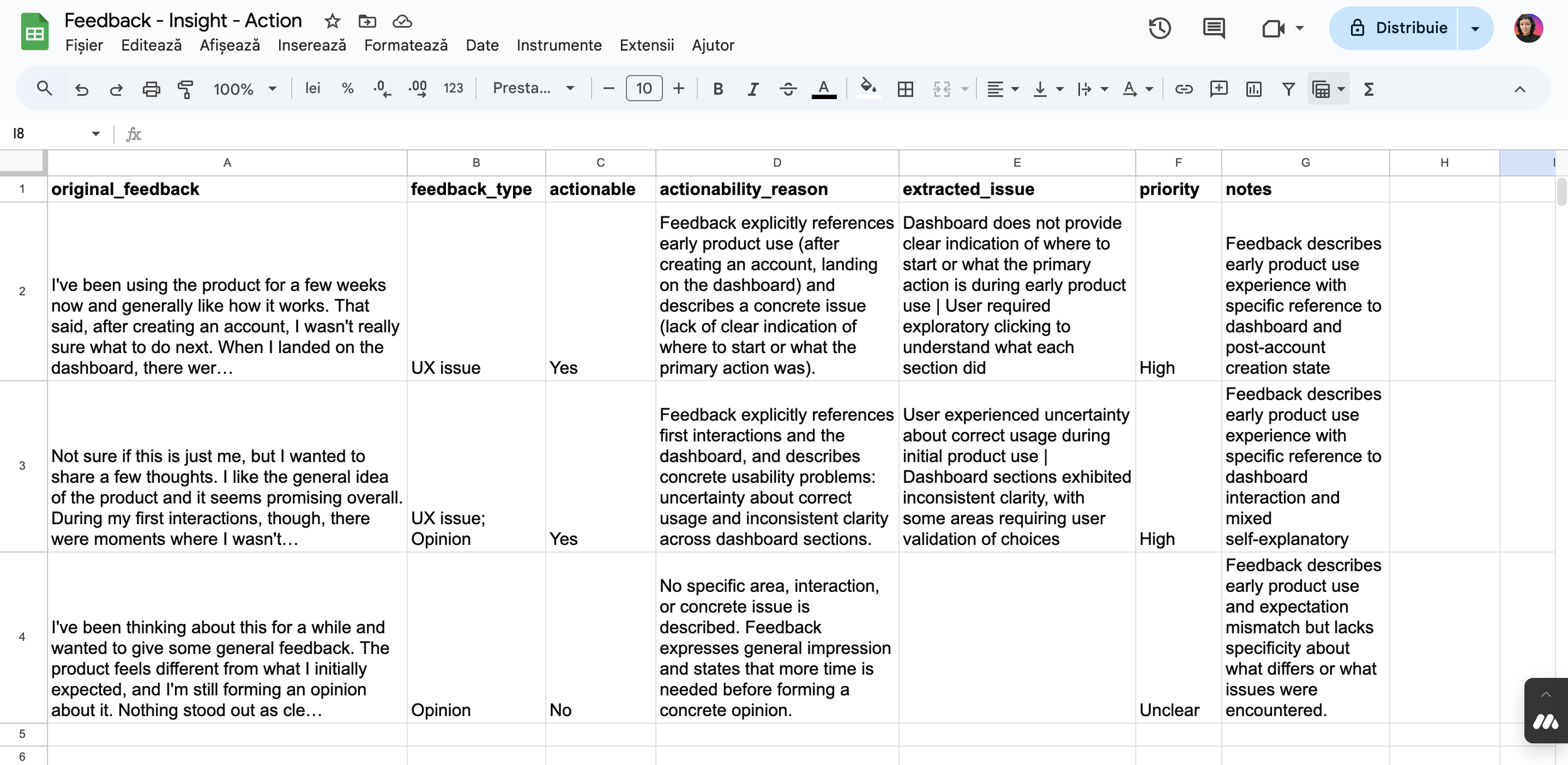Click the insert chart icon
The image size is (1568, 765).
click(x=1253, y=89)
